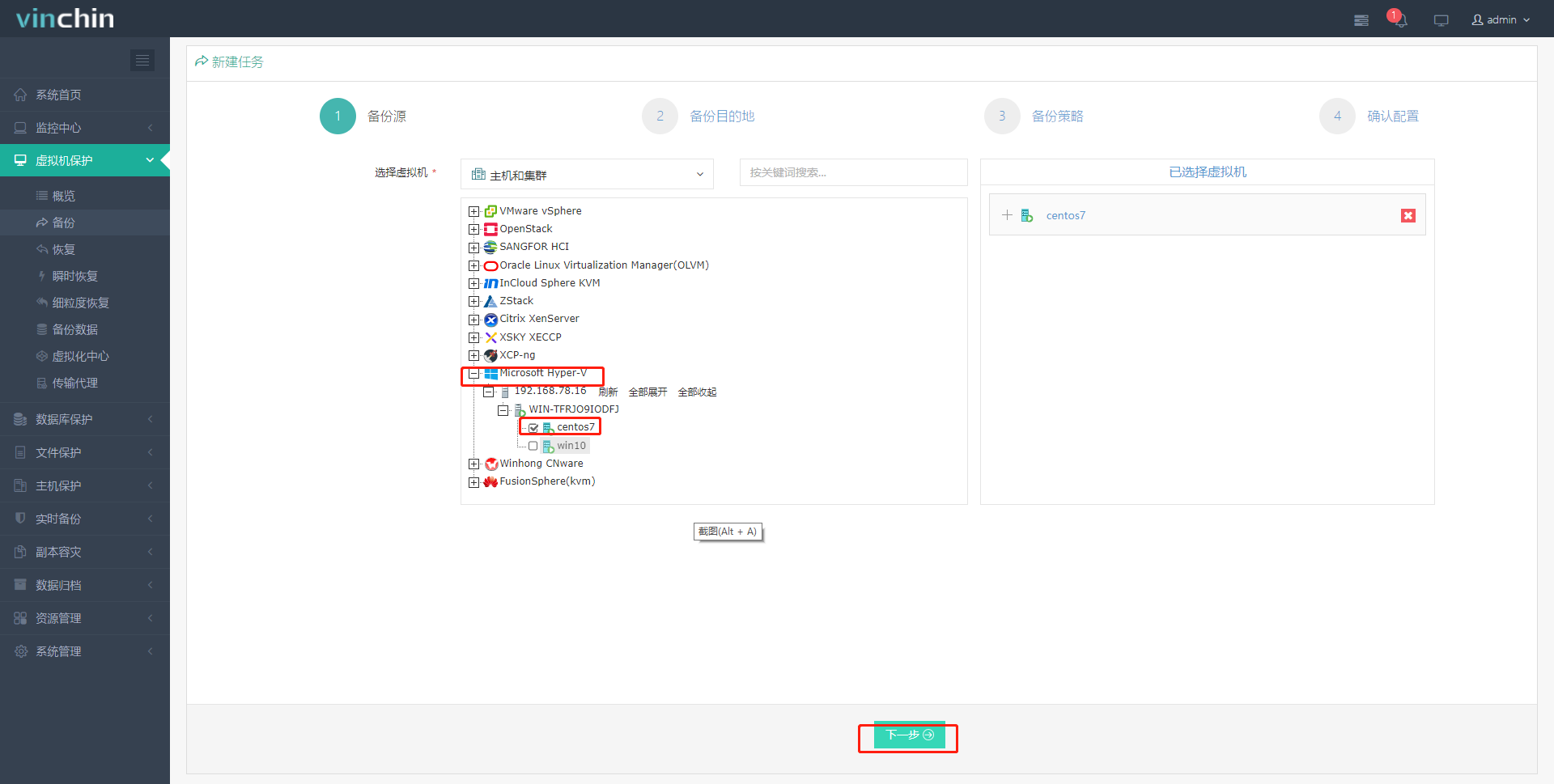
Task: Click the vinchin logo
Action: (65, 18)
